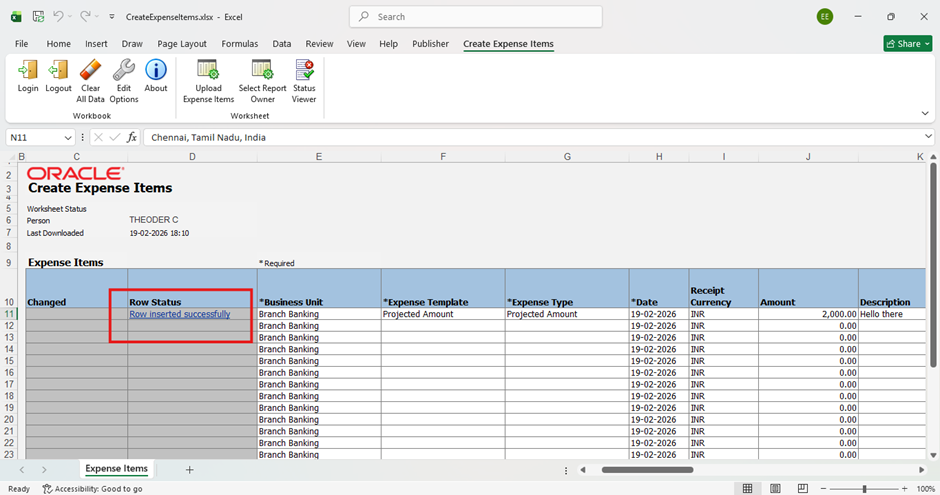The image size is (940, 495).
Task: Switch to the Formulas tab
Action: pyautogui.click(x=240, y=44)
